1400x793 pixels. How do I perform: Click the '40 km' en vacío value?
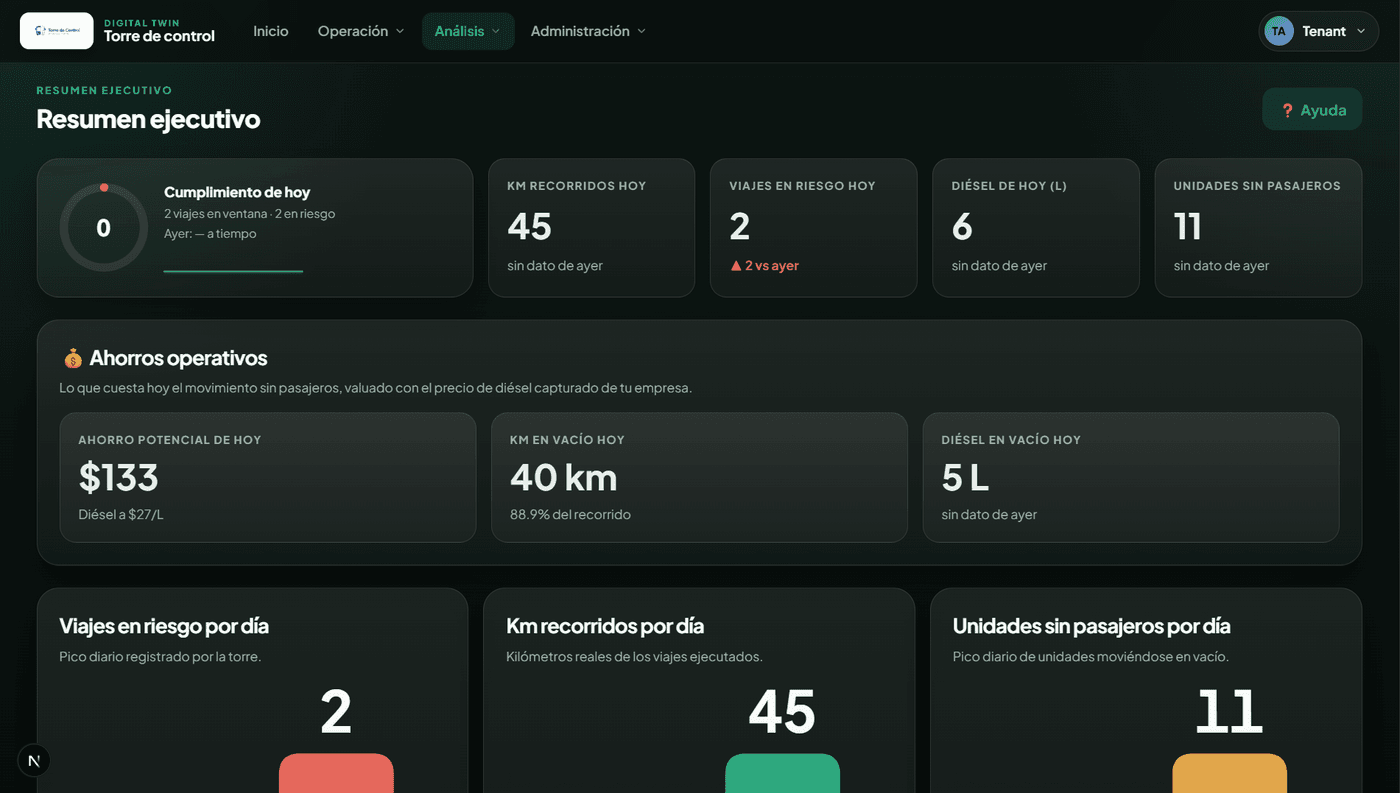pos(564,478)
